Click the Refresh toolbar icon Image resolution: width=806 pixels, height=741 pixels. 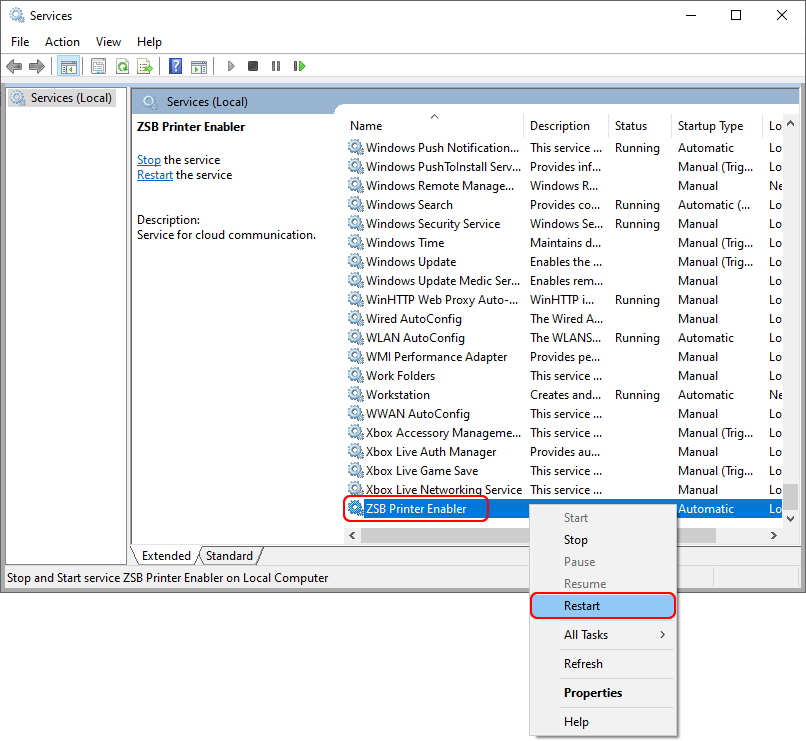coord(122,66)
